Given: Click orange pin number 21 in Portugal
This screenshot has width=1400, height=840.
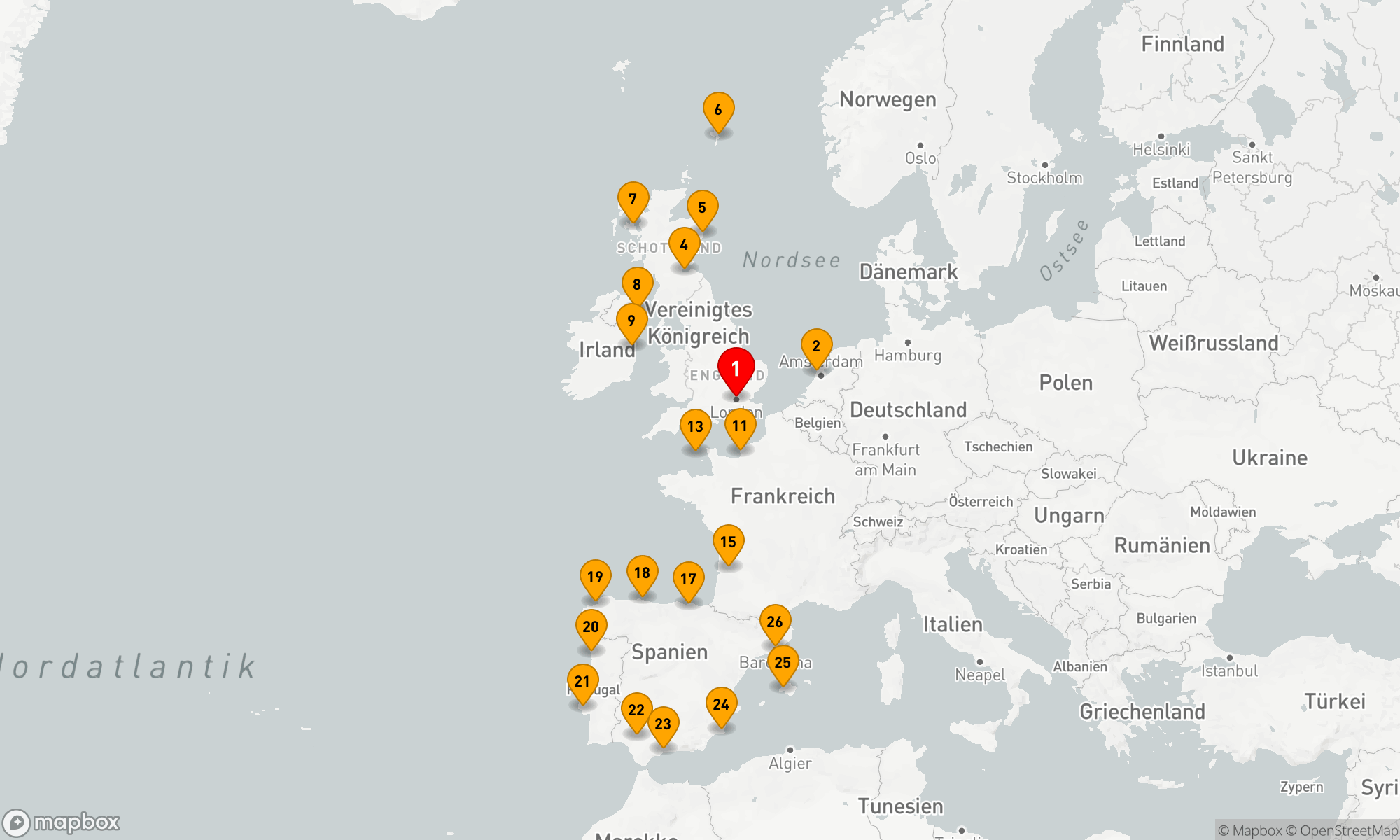Looking at the screenshot, I should (582, 682).
